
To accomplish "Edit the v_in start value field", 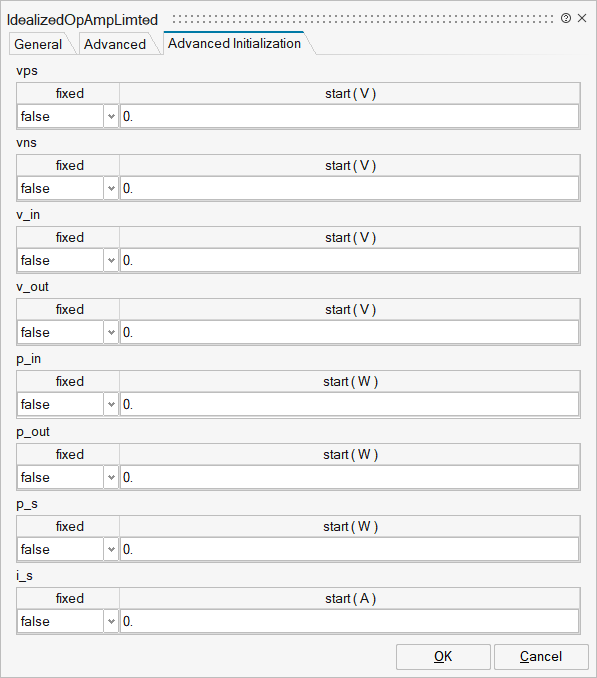I will pyautogui.click(x=349, y=260).
